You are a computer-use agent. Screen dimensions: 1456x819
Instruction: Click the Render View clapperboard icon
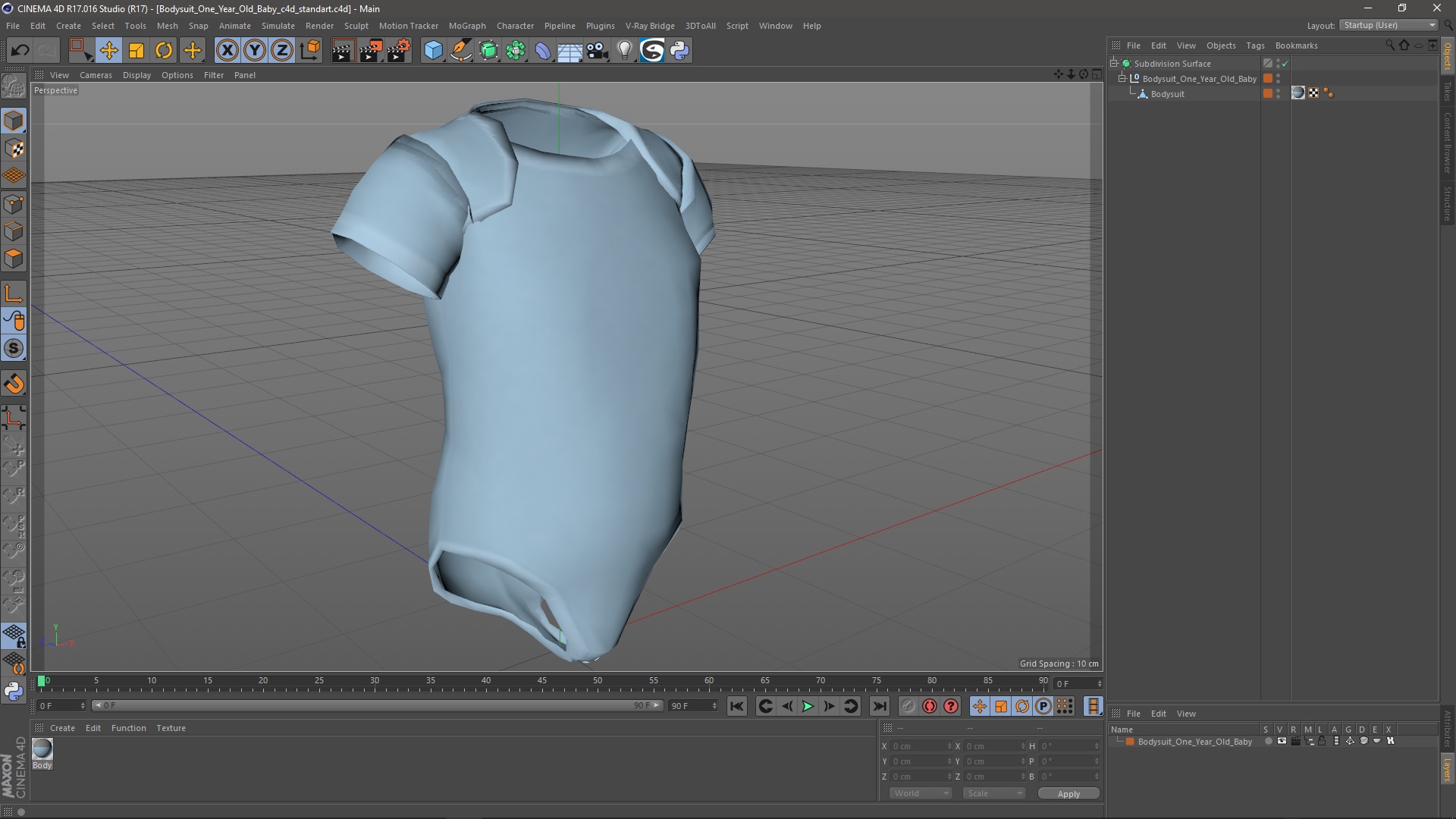(x=343, y=51)
